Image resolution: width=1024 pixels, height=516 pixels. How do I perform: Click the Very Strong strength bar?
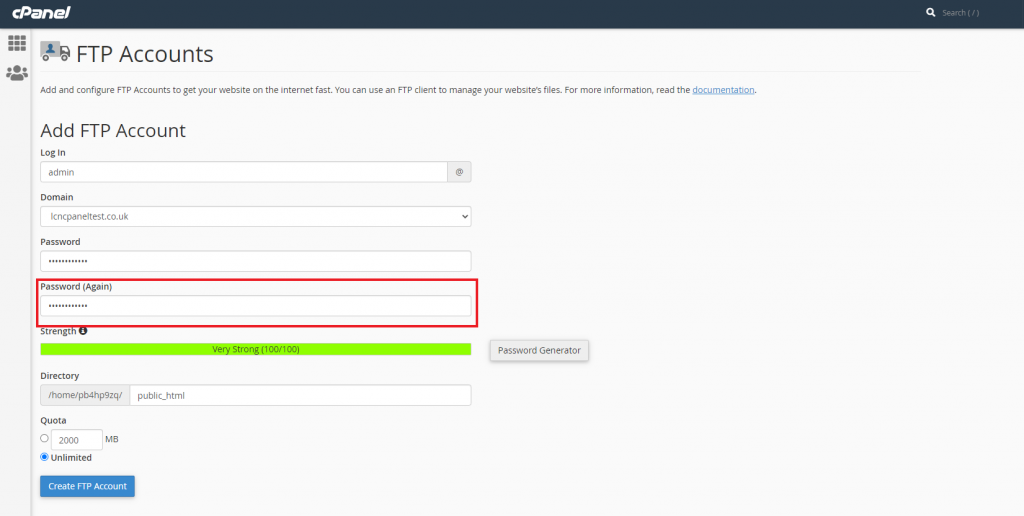coord(255,349)
